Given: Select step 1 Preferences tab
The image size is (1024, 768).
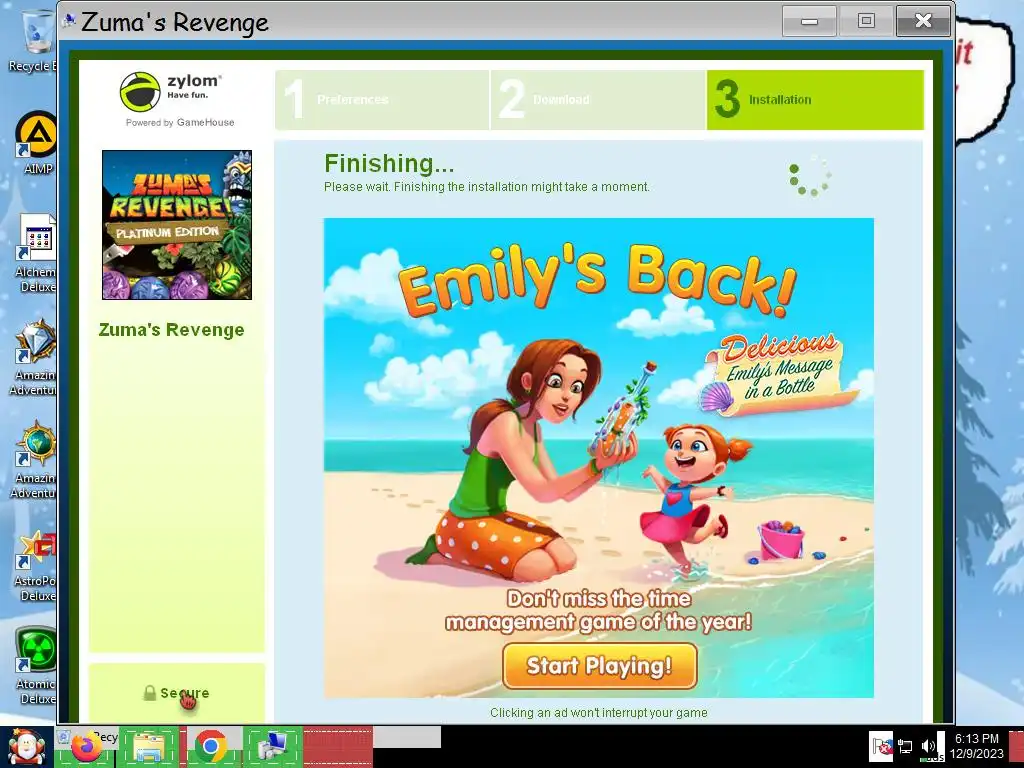Looking at the screenshot, I should click(382, 99).
